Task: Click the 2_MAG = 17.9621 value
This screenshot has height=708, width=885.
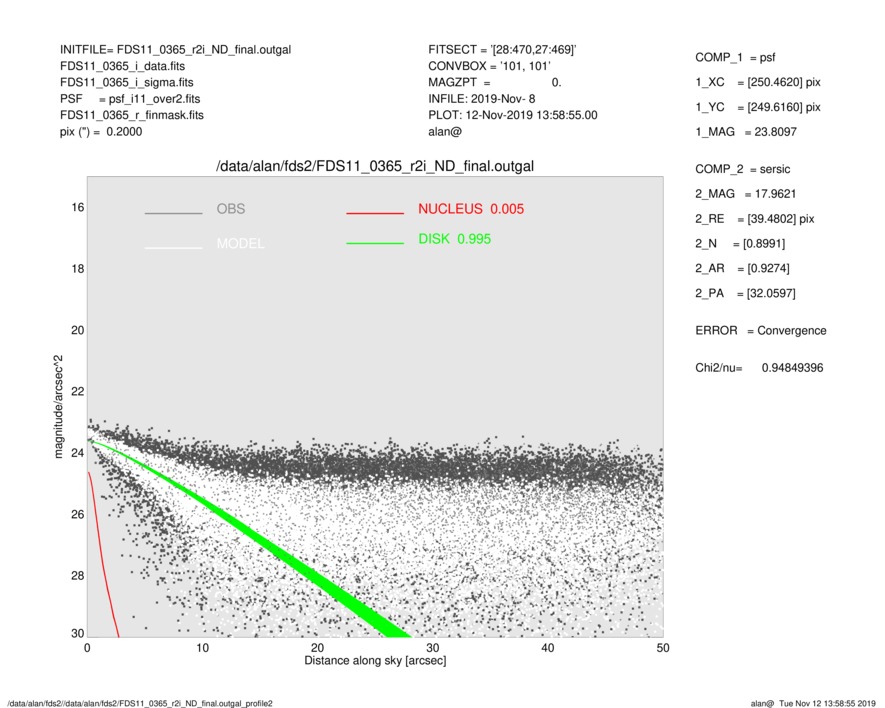Action: (746, 194)
